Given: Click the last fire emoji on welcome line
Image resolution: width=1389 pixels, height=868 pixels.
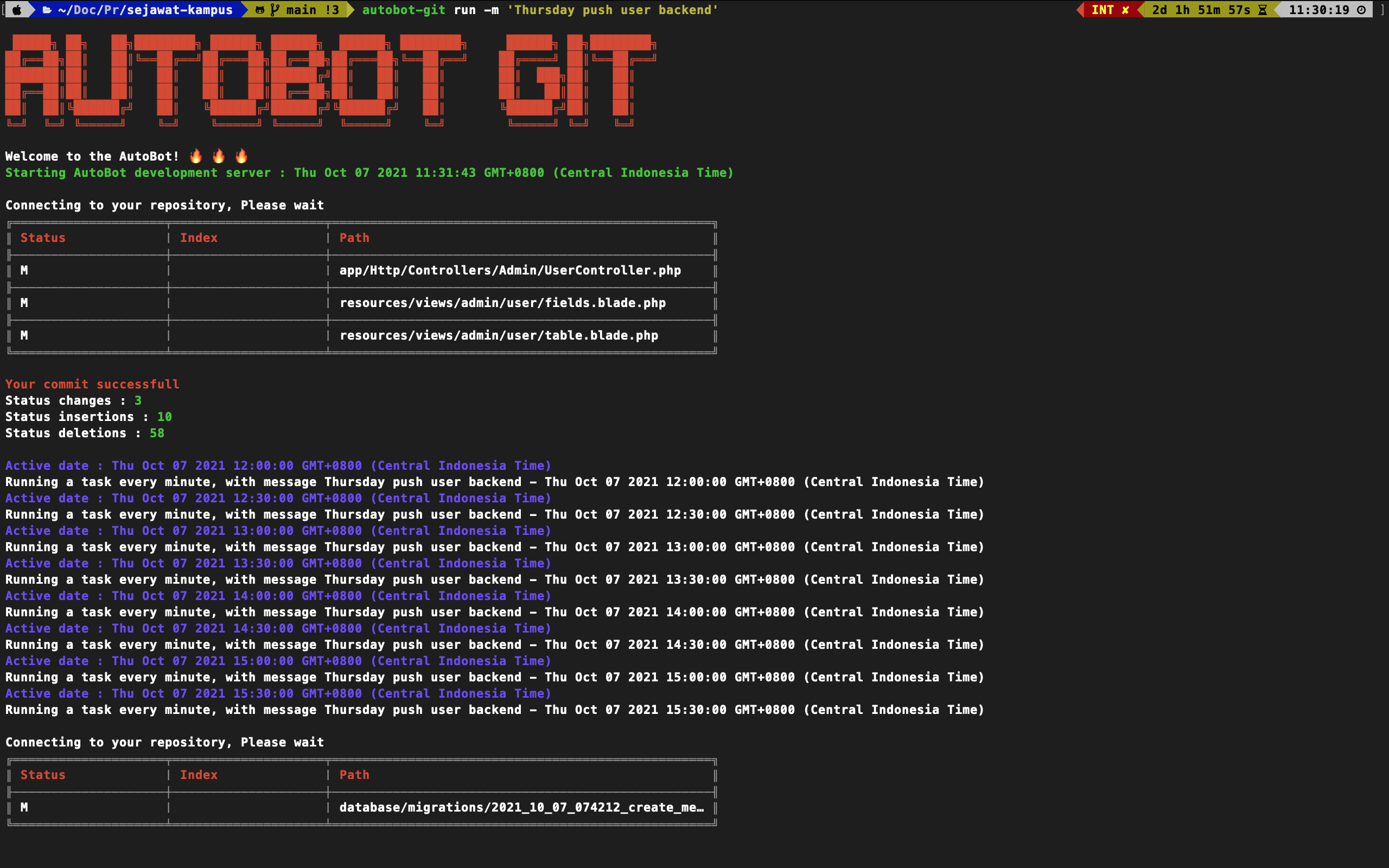Looking at the screenshot, I should 241,156.
